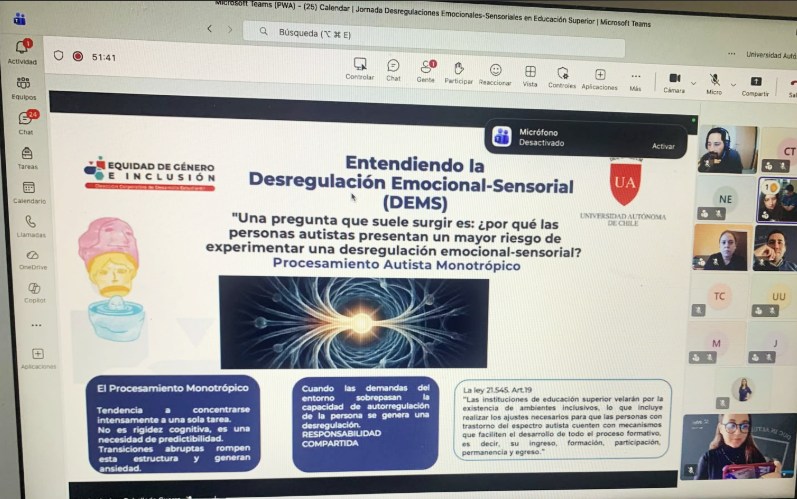Open the Gente participants panel

(x=426, y=72)
